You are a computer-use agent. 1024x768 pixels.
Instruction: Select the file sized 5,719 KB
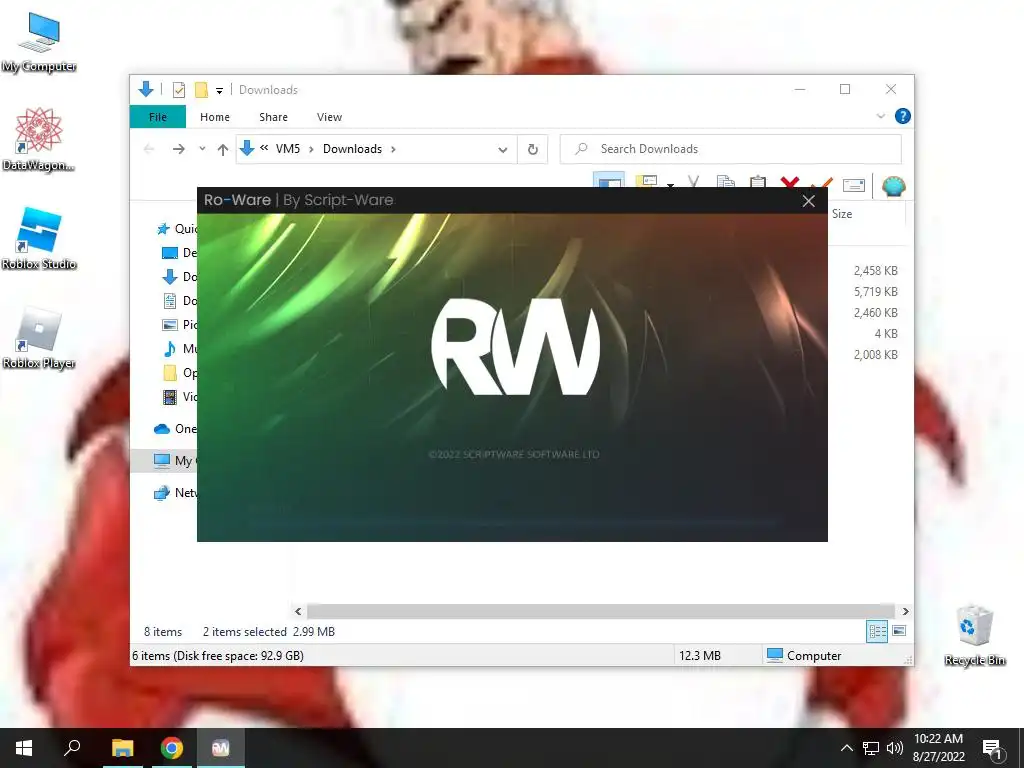(875, 291)
